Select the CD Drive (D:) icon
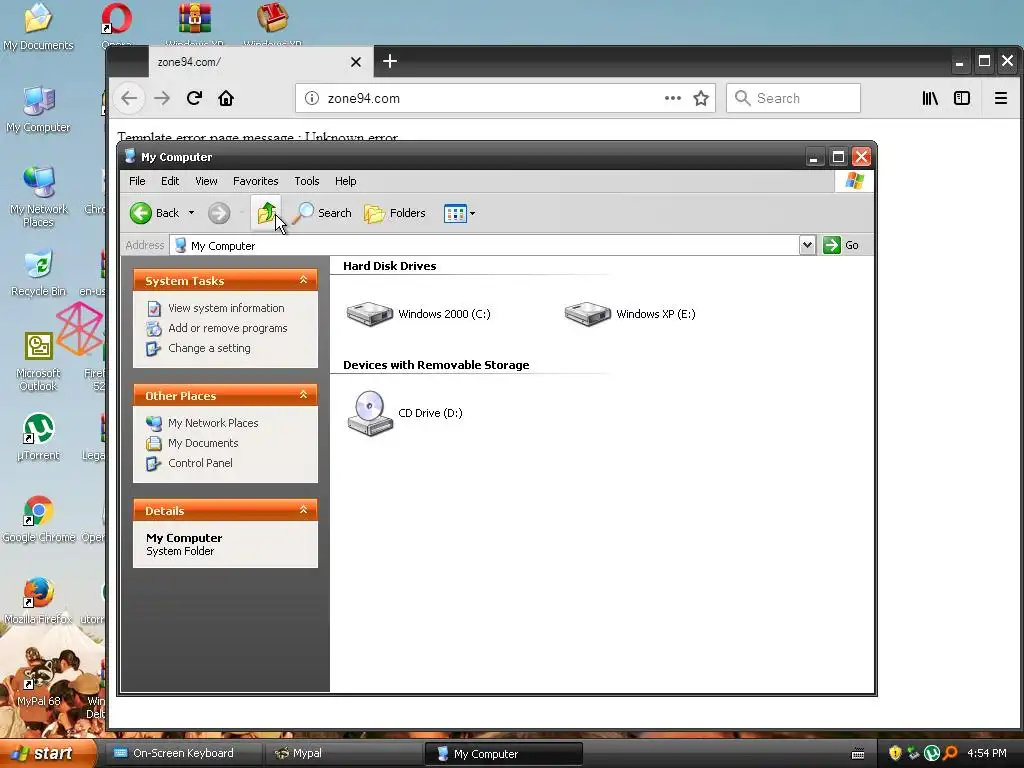This screenshot has height=768, width=1024. (370, 413)
